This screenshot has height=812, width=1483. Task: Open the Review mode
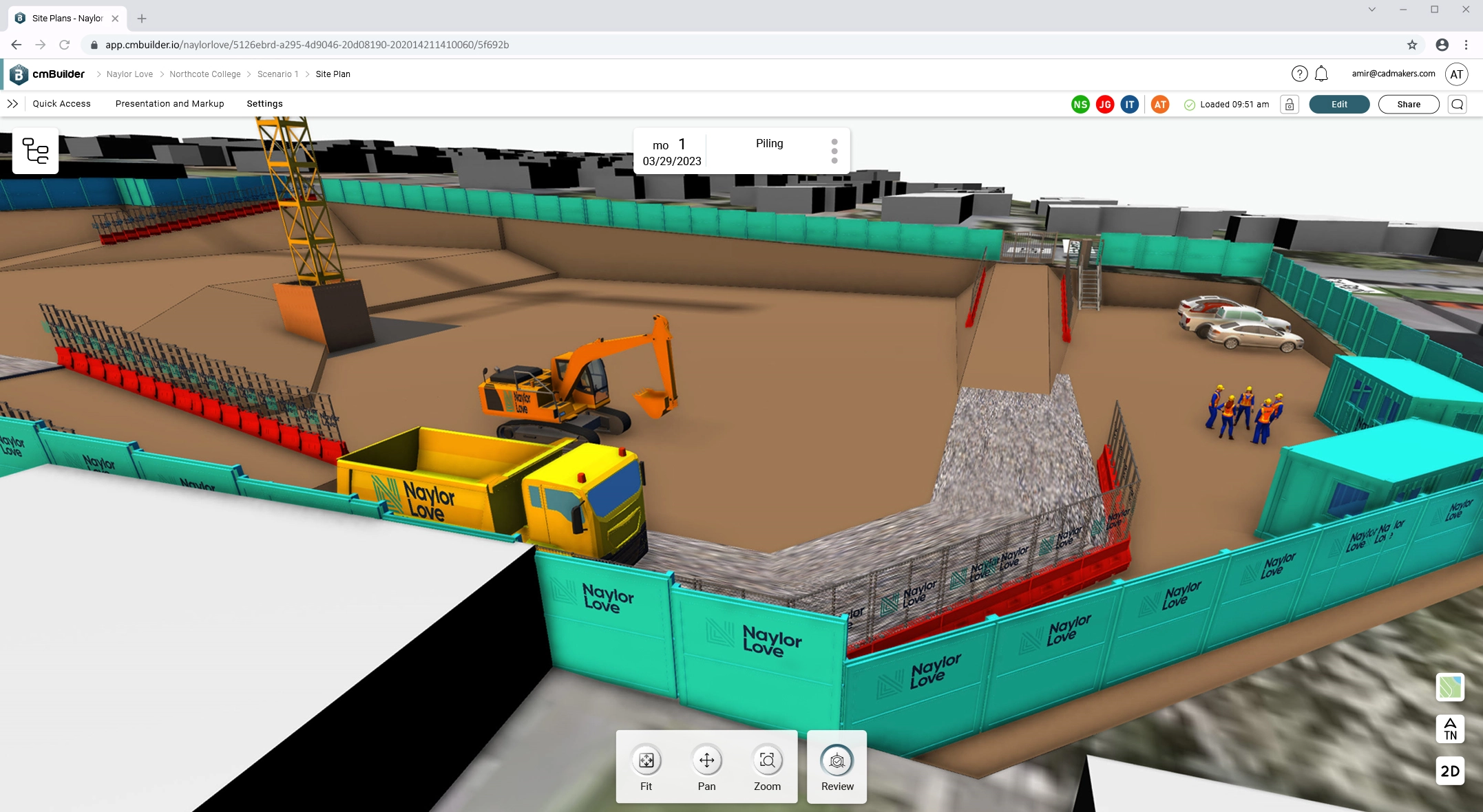tap(837, 761)
